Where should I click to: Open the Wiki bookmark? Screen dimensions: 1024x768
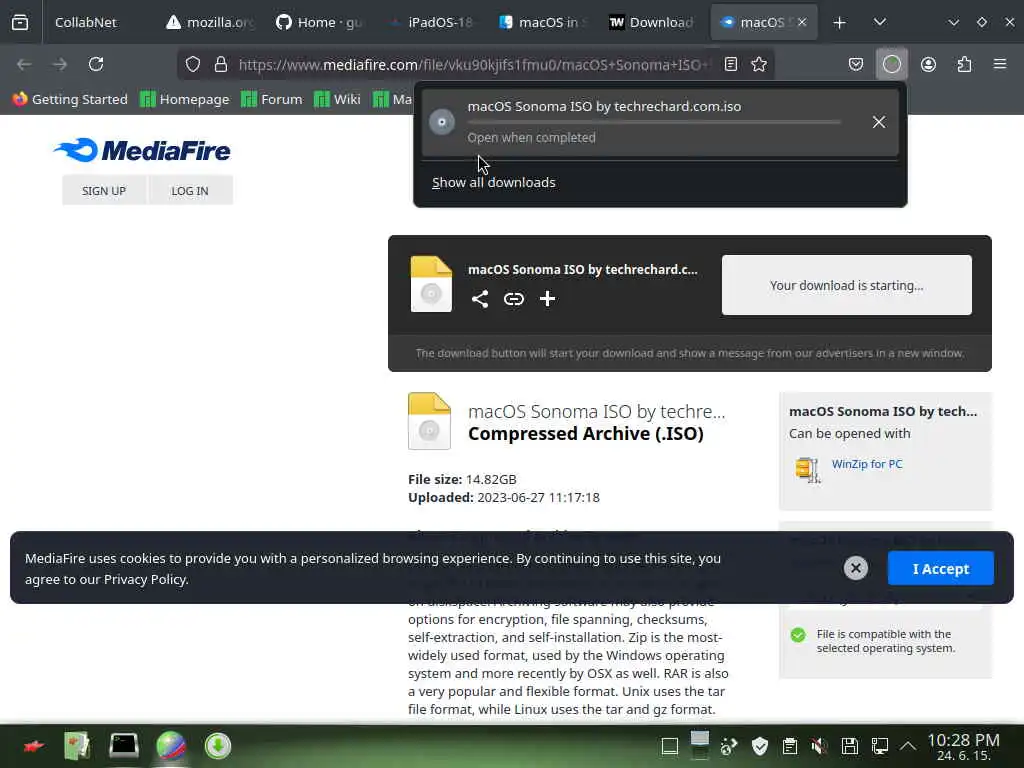tap(337, 99)
